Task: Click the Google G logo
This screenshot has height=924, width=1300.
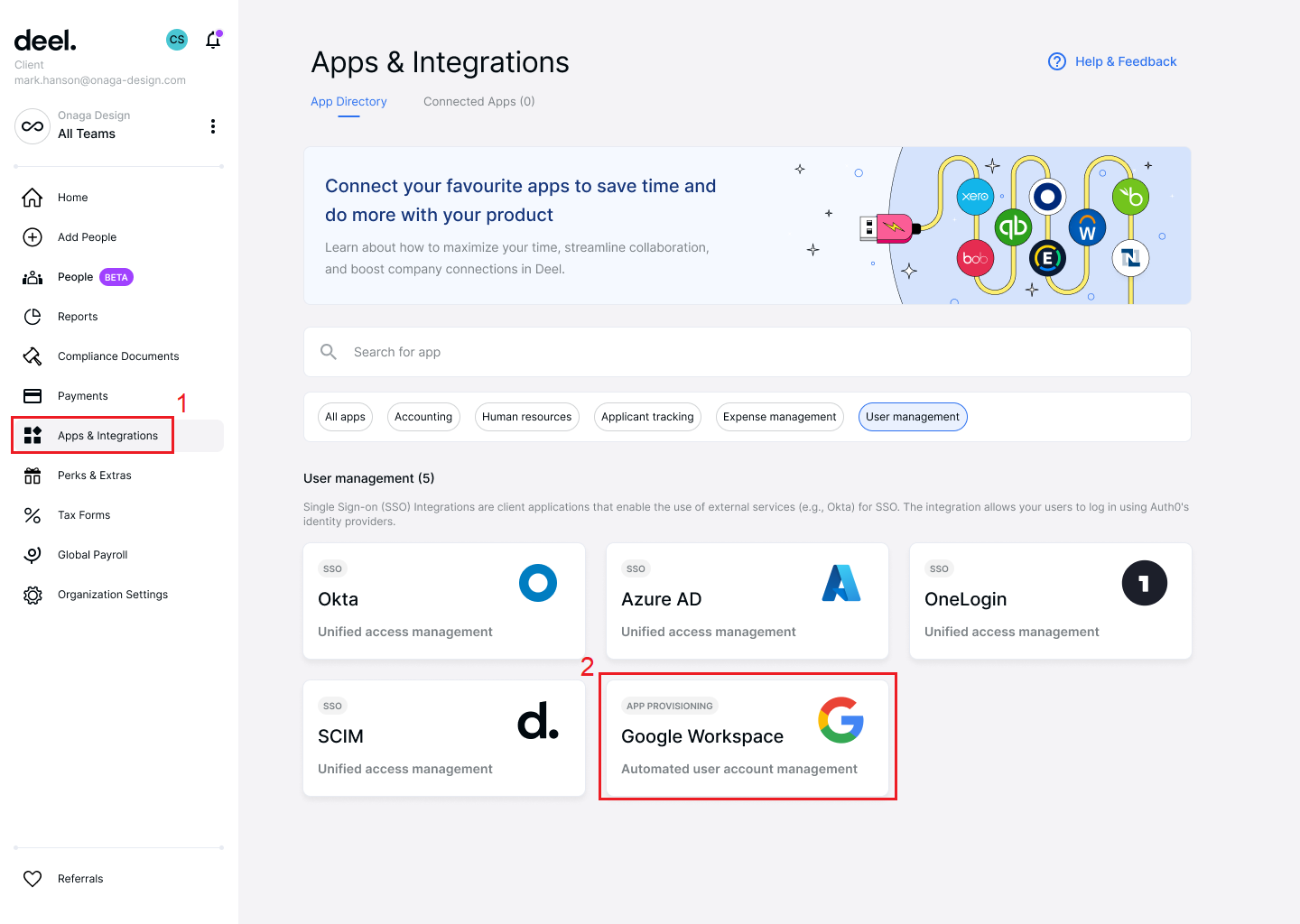Action: coord(841,720)
